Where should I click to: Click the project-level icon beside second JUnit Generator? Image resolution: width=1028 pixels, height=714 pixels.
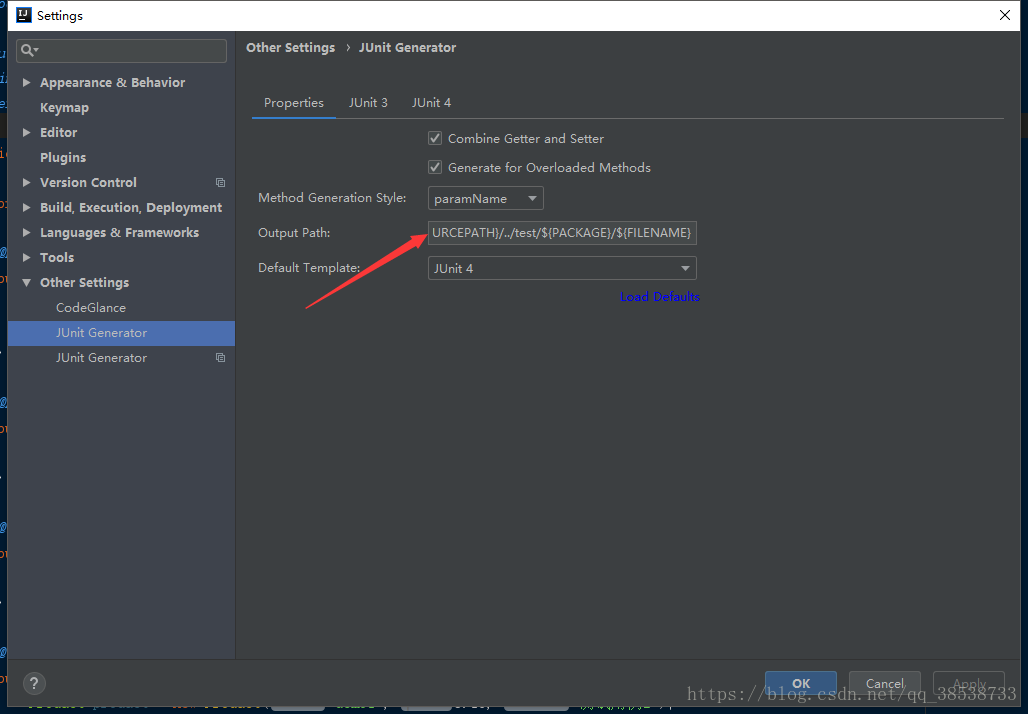[220, 358]
